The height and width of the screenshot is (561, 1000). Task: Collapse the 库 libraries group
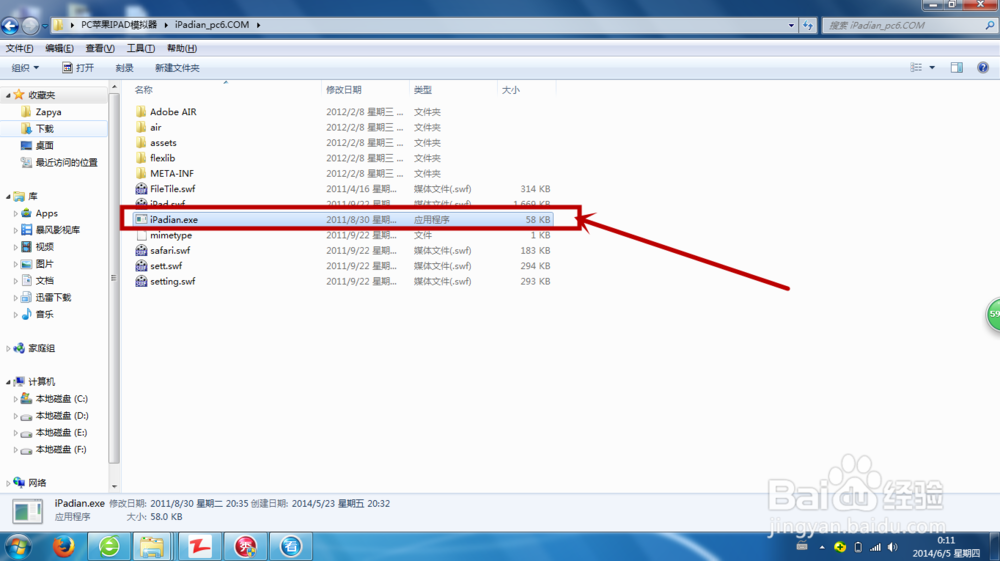tap(8, 196)
